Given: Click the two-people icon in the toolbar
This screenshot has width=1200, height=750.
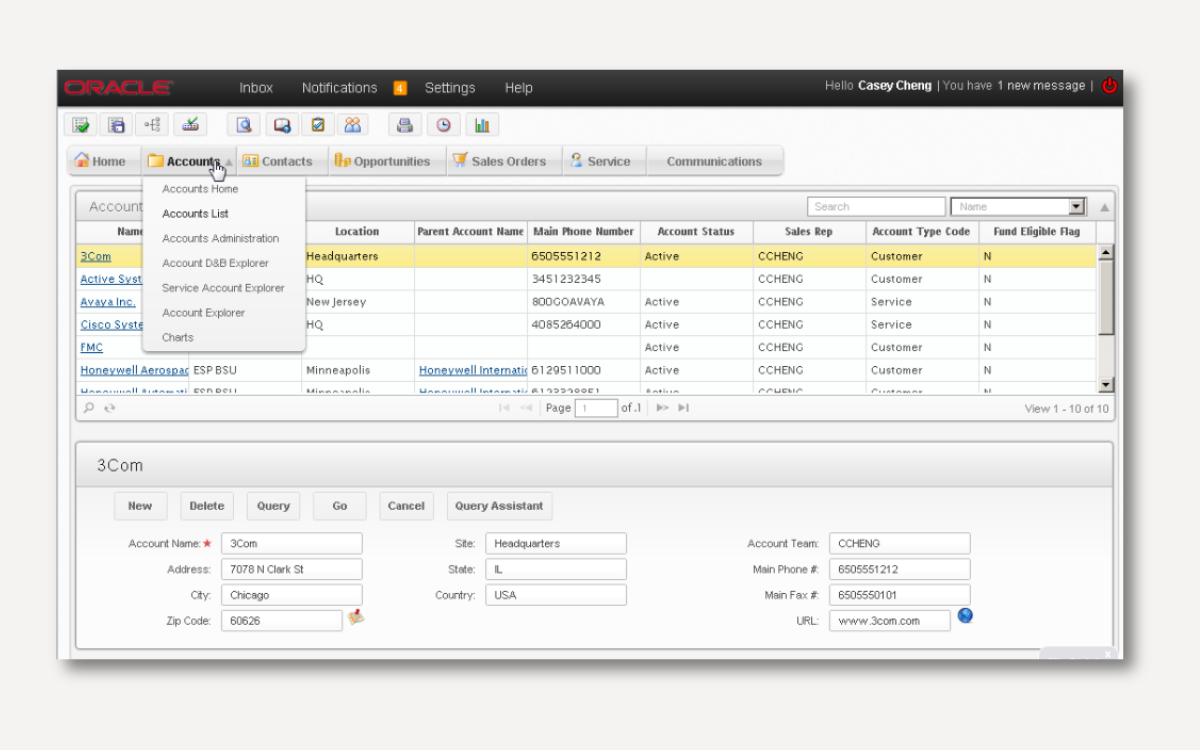Looking at the screenshot, I should click(x=352, y=125).
